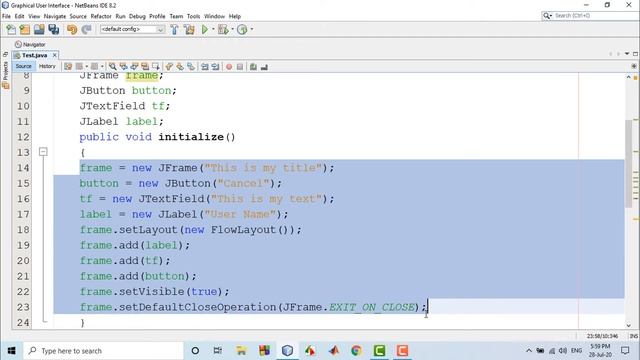
Task: Run the project with the green arrow
Action: 204,29
